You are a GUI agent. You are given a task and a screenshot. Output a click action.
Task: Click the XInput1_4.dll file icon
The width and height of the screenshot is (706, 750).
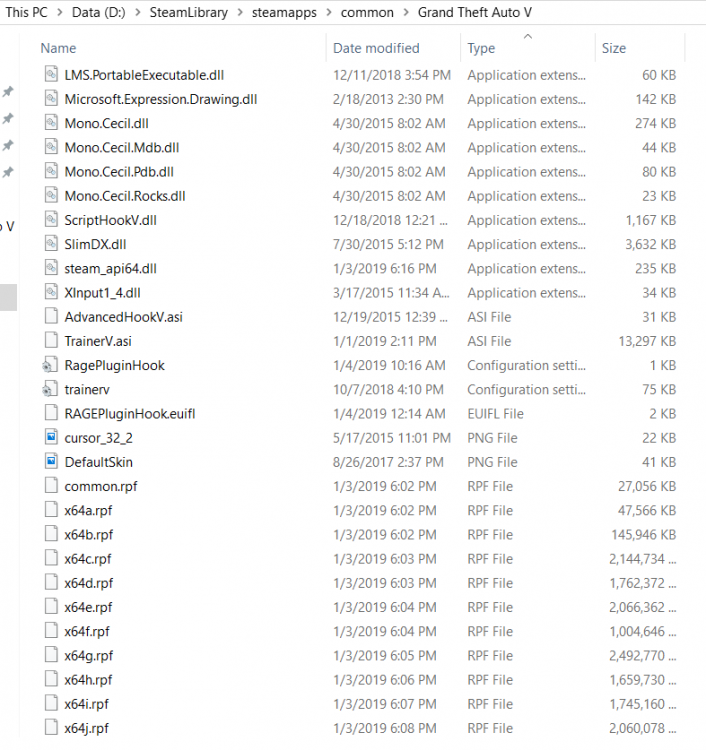(x=51, y=292)
